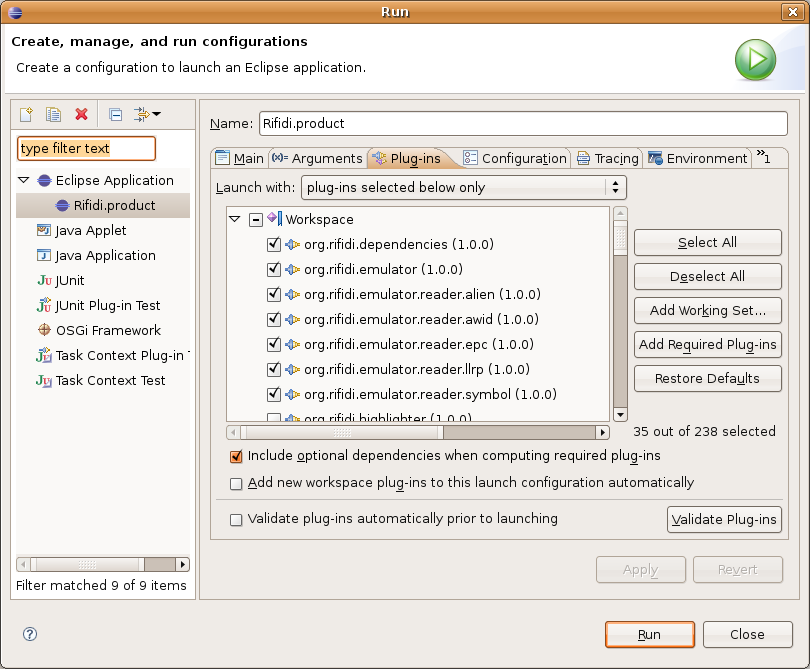The width and height of the screenshot is (810, 669).
Task: Collapse the Workspace plug-ins tree node
Action: tap(235, 219)
